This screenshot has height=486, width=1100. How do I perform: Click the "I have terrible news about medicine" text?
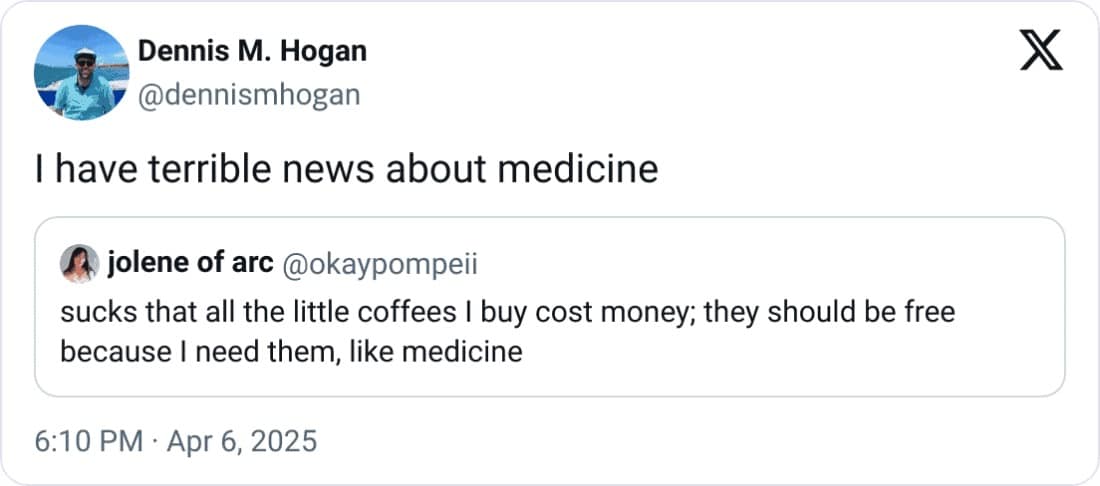(346, 170)
